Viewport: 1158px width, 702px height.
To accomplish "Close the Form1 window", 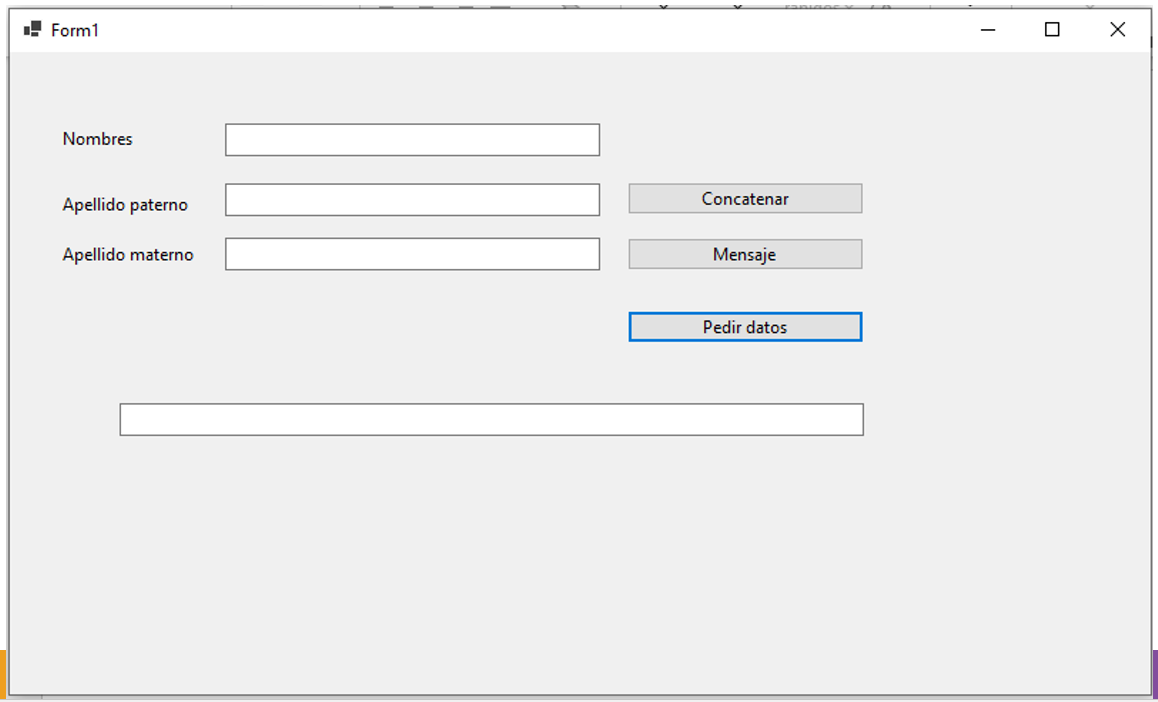I will coord(1117,30).
